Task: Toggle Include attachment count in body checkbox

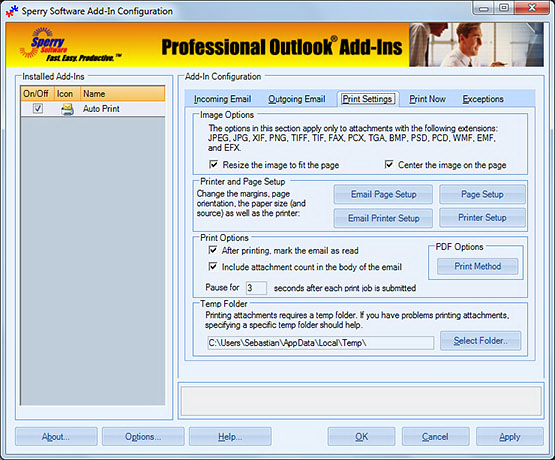Action: [213, 266]
